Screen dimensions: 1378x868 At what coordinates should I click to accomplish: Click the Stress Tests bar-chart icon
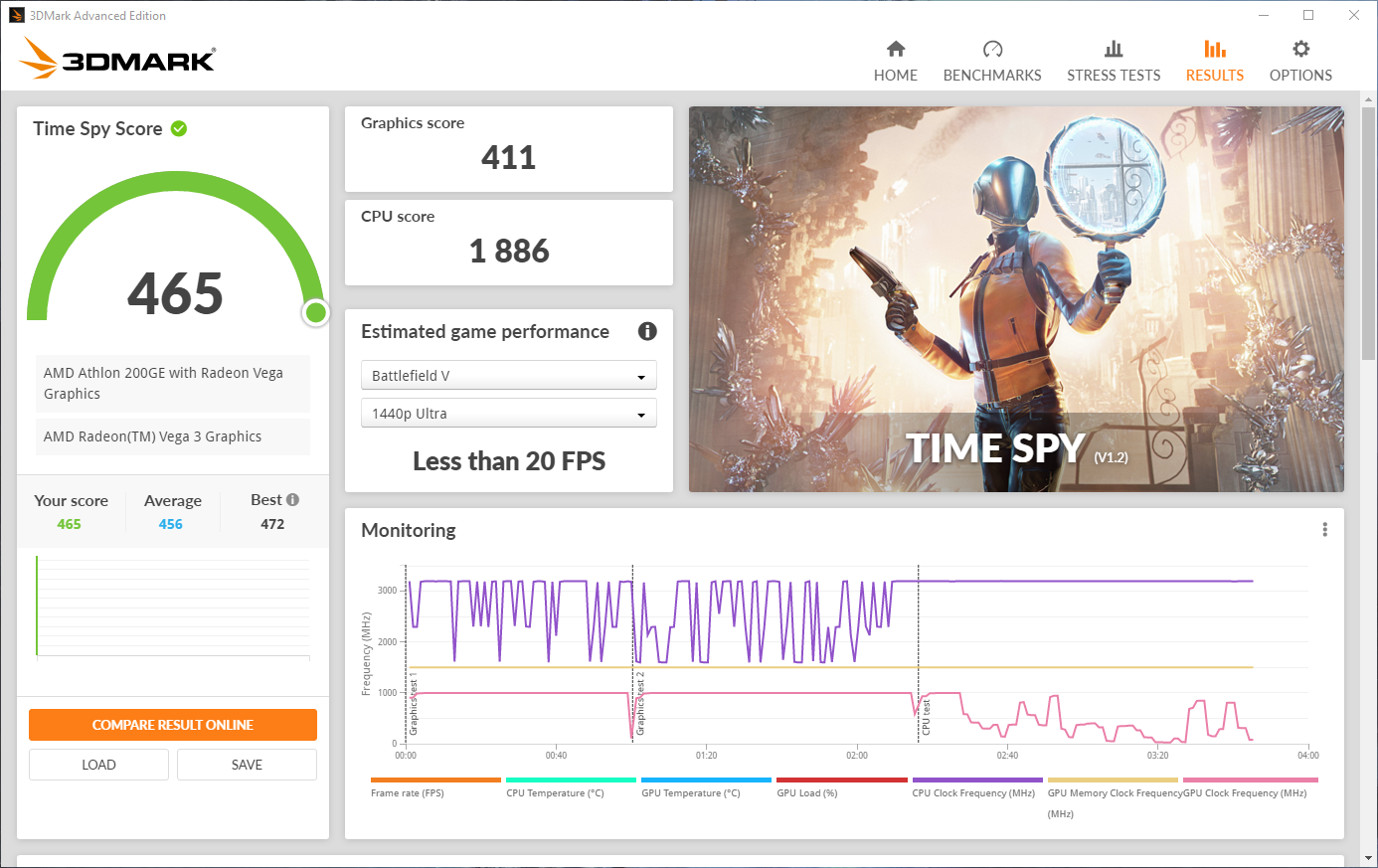1114,48
